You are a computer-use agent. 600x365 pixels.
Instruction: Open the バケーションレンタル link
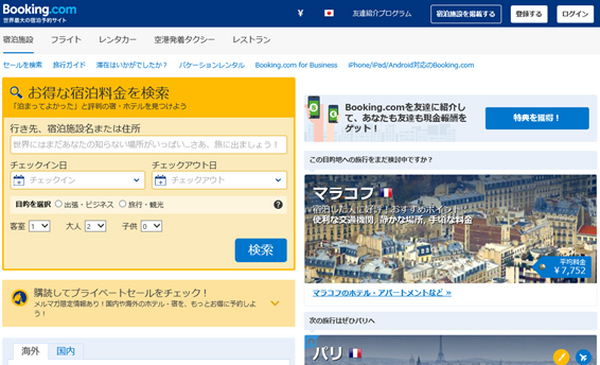(212, 65)
